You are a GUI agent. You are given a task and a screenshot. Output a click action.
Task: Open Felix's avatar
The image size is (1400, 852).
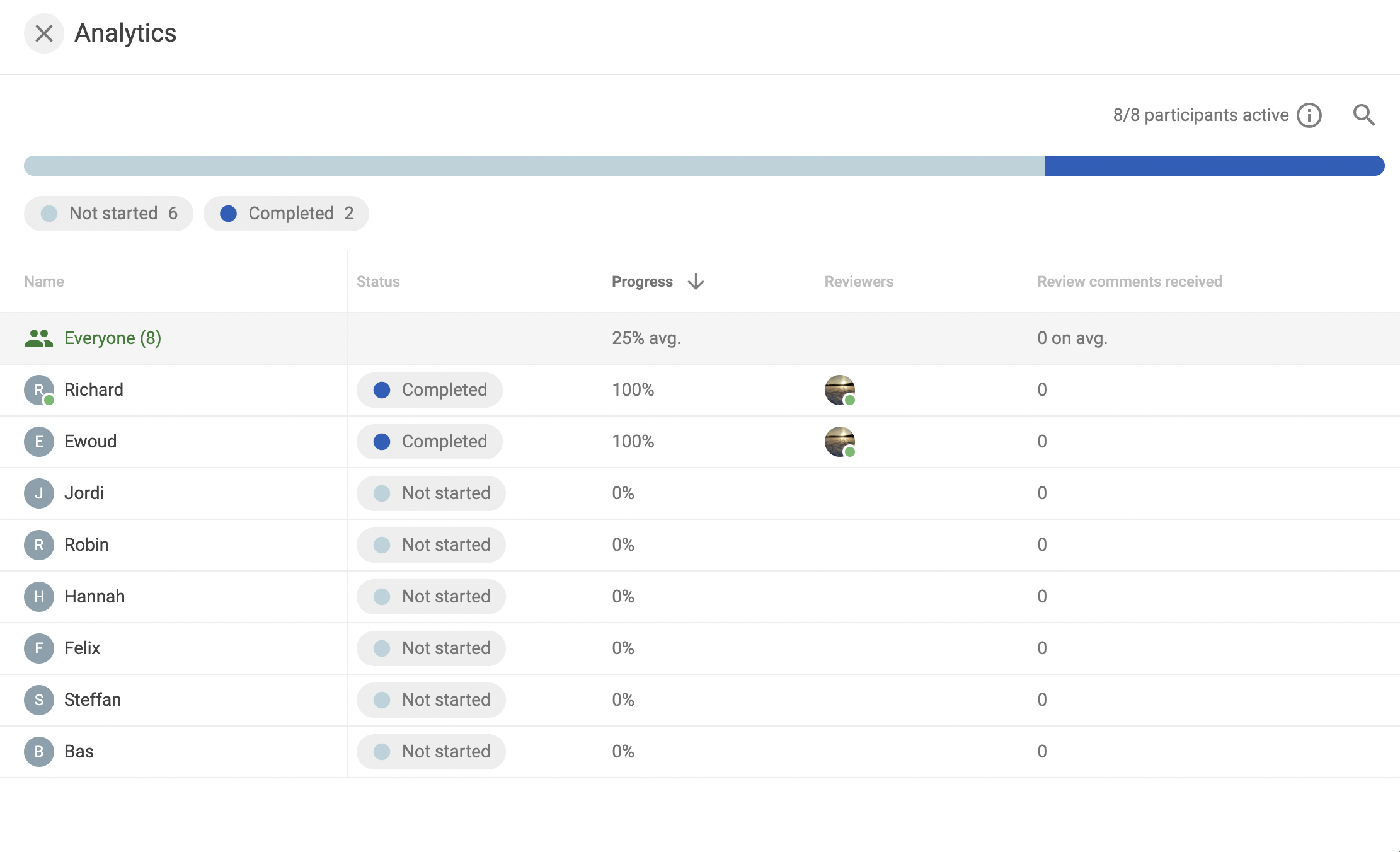[39, 648]
